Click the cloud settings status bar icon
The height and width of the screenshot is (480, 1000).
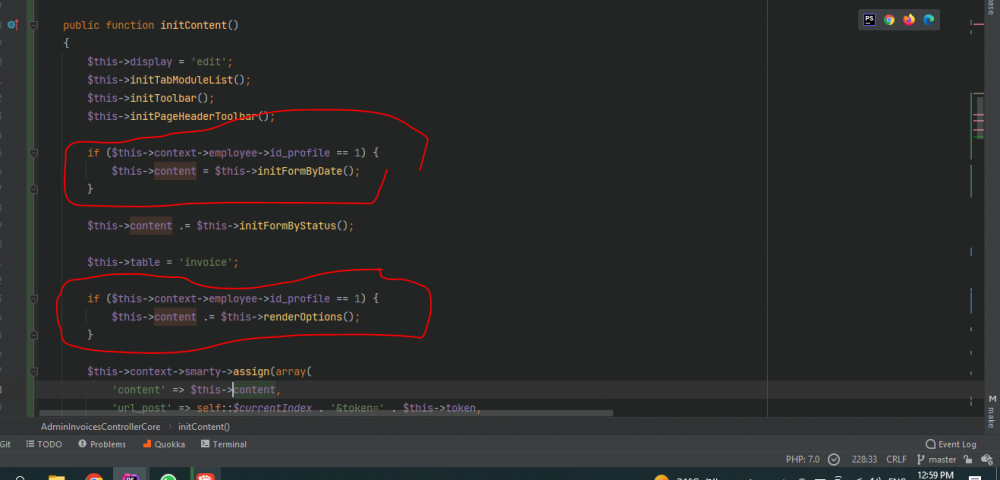pyautogui.click(x=987, y=460)
